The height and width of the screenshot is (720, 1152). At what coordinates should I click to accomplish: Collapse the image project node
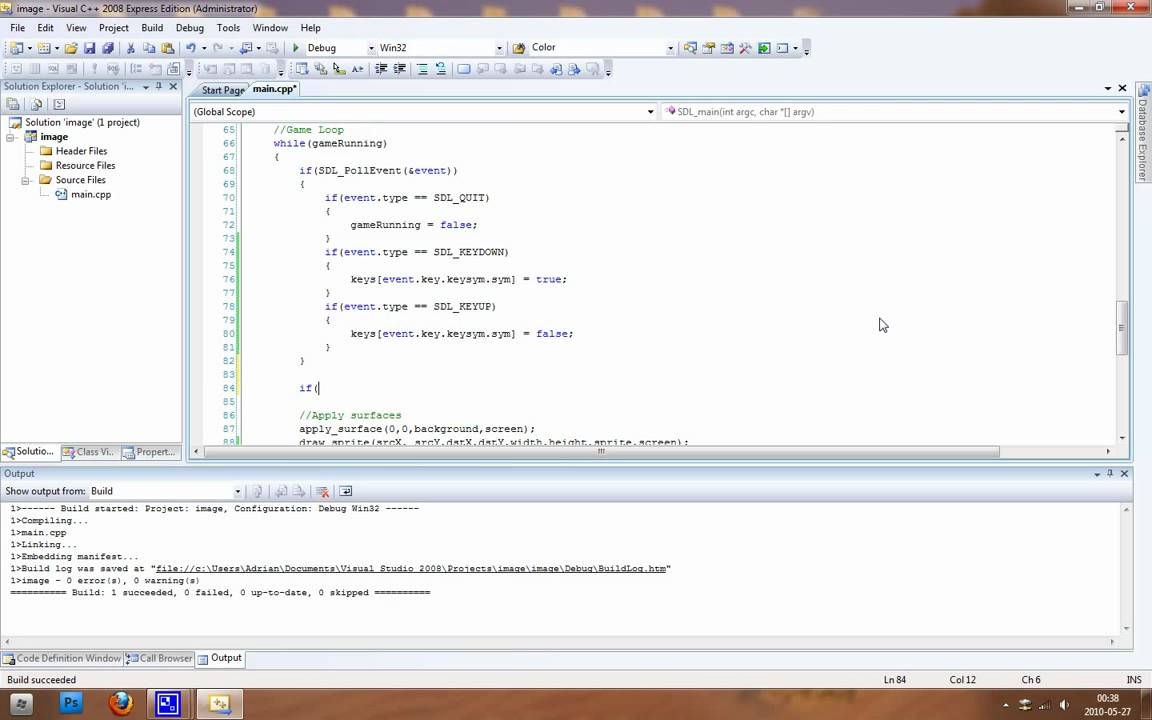point(11,137)
